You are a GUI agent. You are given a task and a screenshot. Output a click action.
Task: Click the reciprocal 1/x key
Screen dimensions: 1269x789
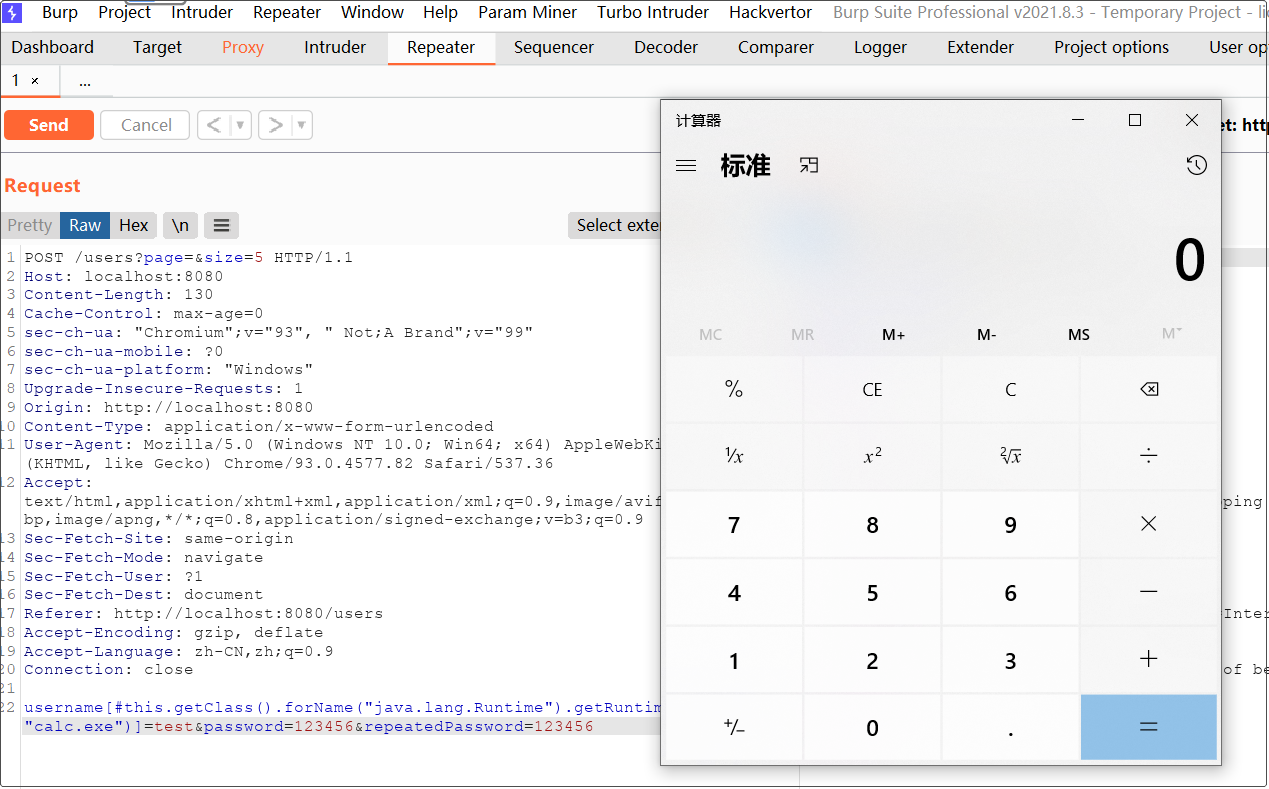click(x=734, y=456)
